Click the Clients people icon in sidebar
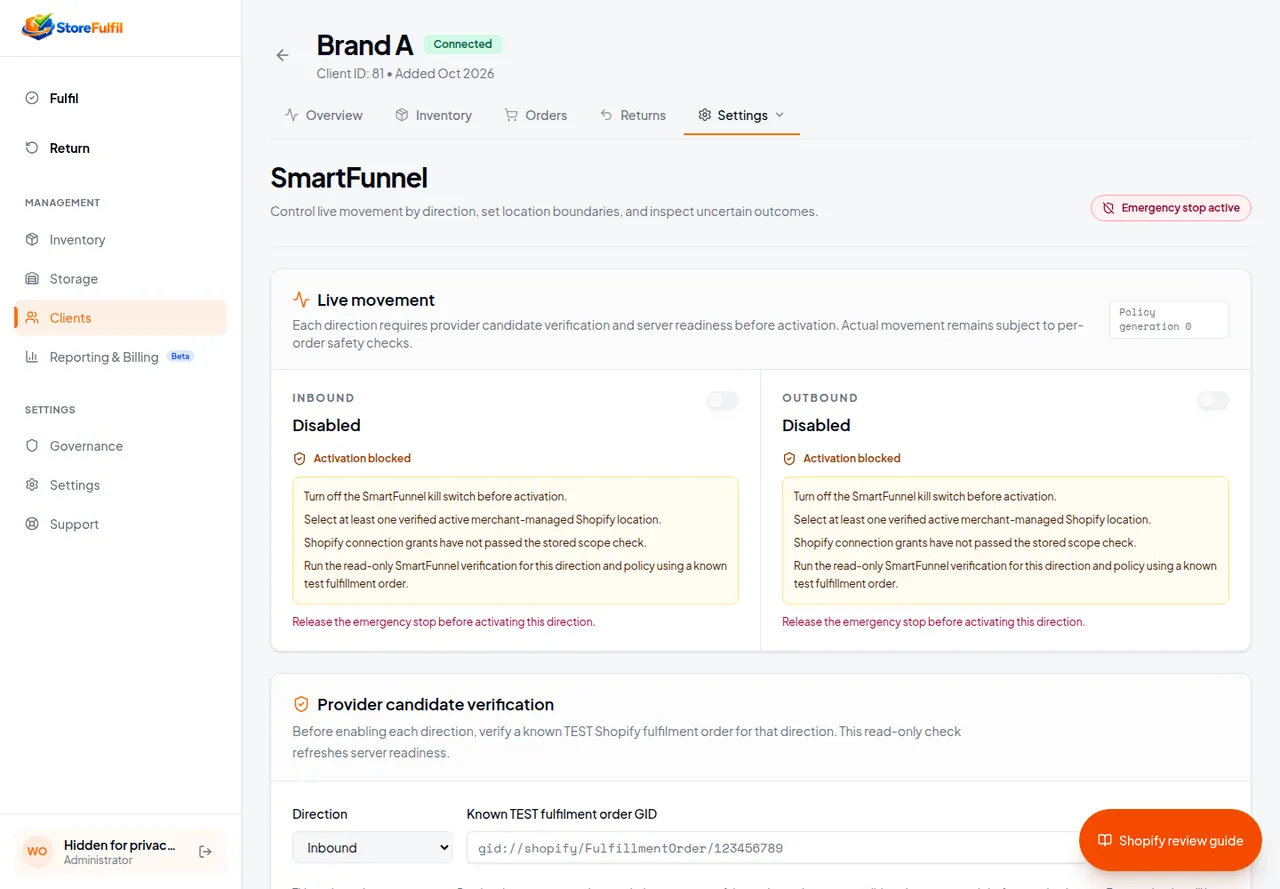Viewport: 1280px width, 889px height. pos(32,318)
